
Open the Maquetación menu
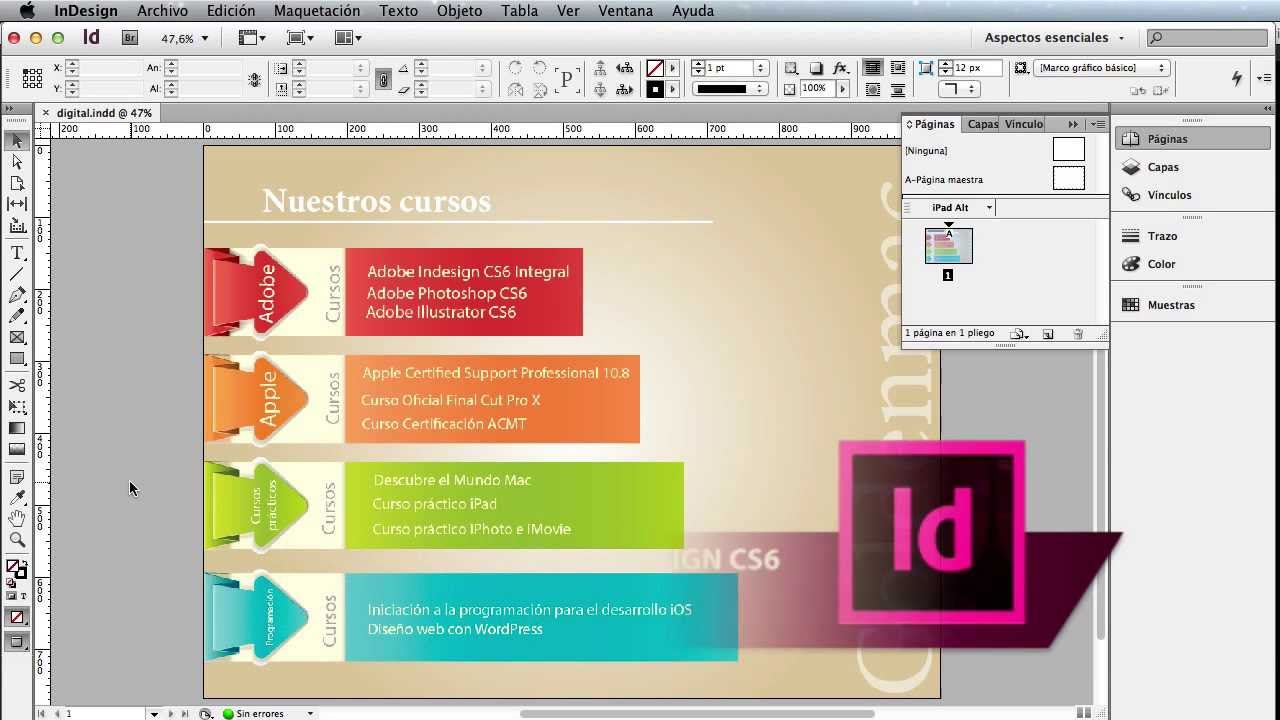[x=317, y=11]
